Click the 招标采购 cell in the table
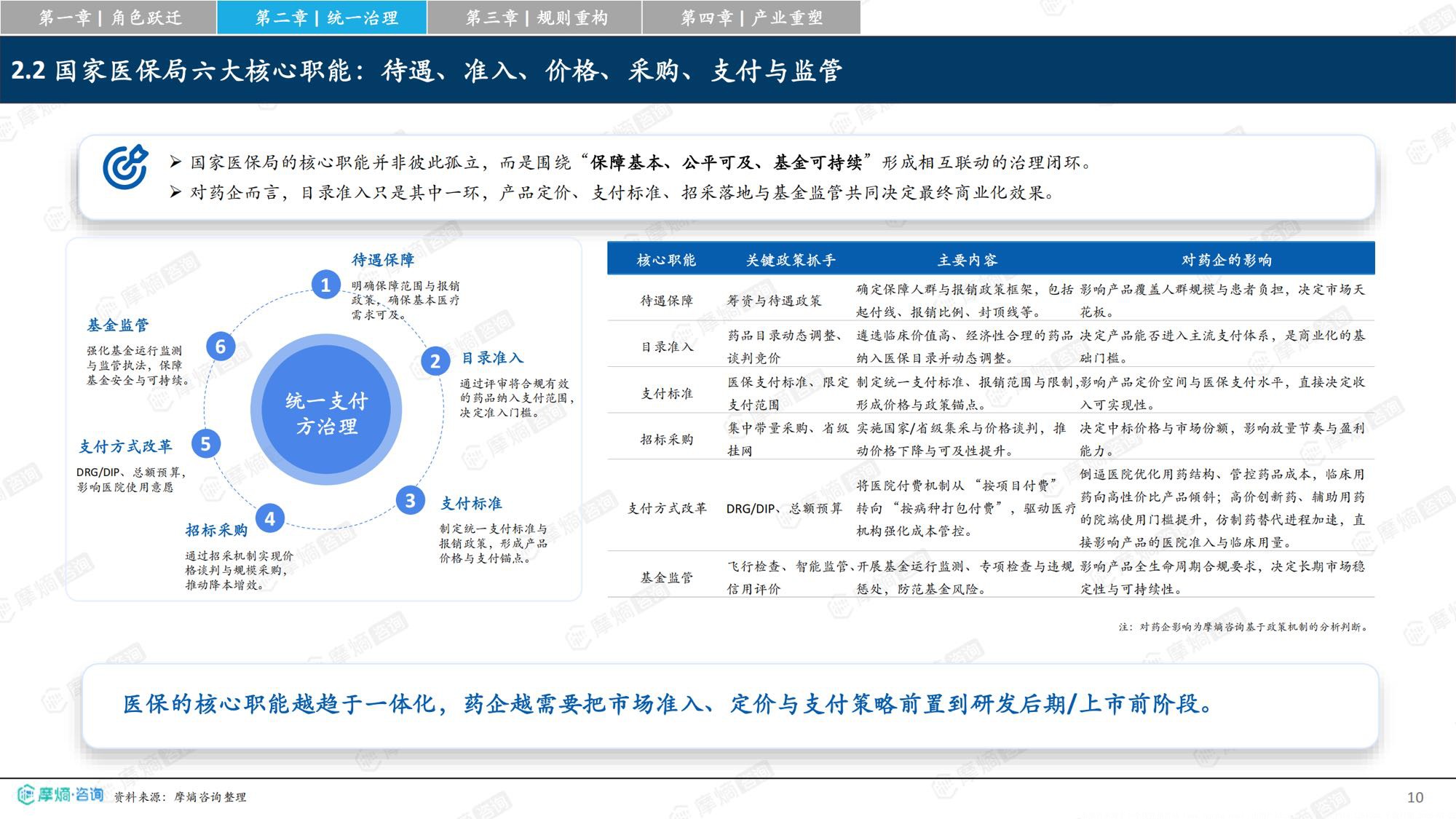 (x=666, y=439)
